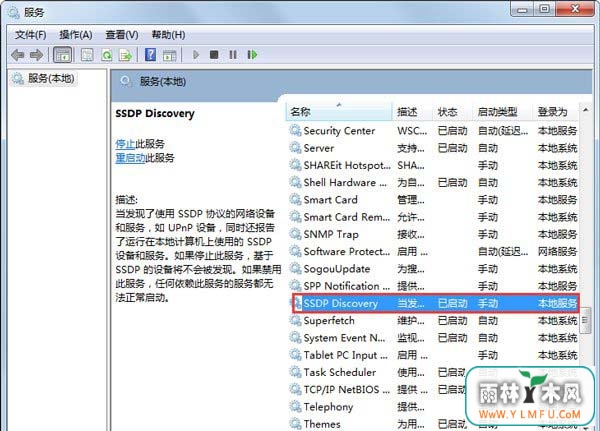Open the 帮助(H) menu
The width and height of the screenshot is (600, 431).
[168, 35]
